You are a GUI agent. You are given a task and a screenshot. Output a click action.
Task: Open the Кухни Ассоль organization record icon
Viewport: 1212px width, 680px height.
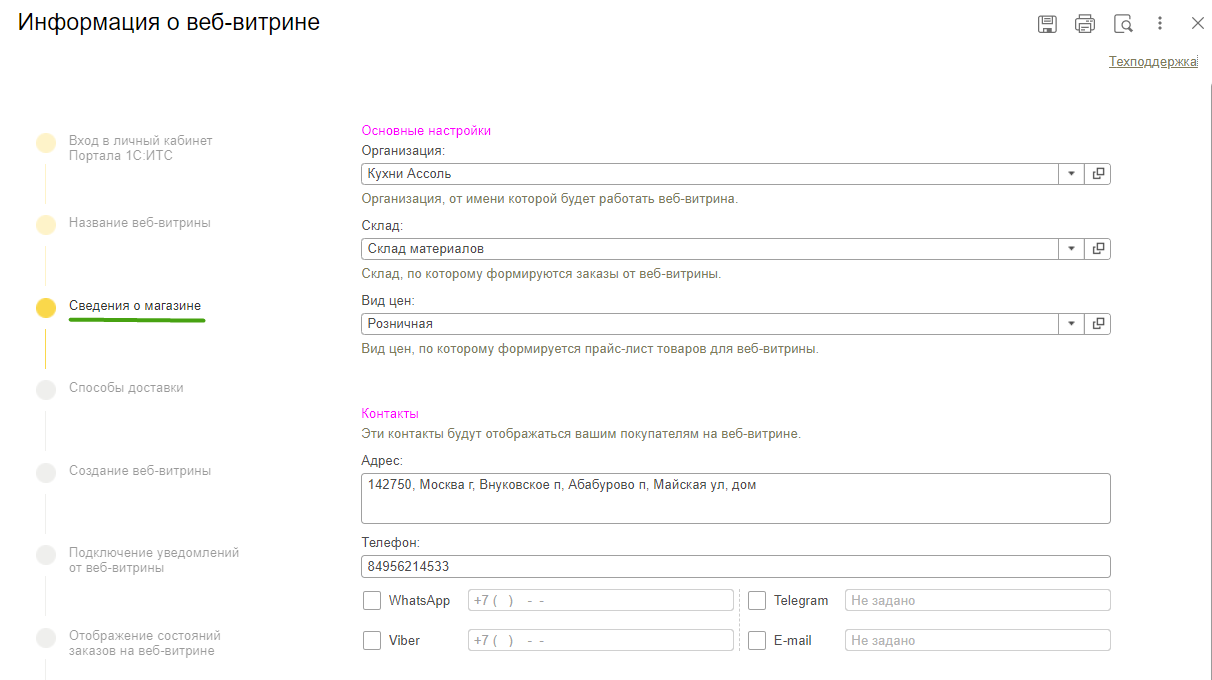tap(1098, 174)
